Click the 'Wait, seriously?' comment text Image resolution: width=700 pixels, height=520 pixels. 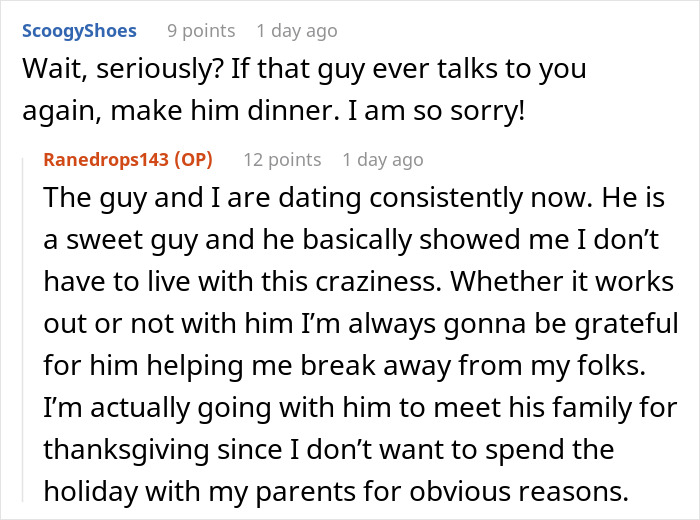click(x=118, y=71)
